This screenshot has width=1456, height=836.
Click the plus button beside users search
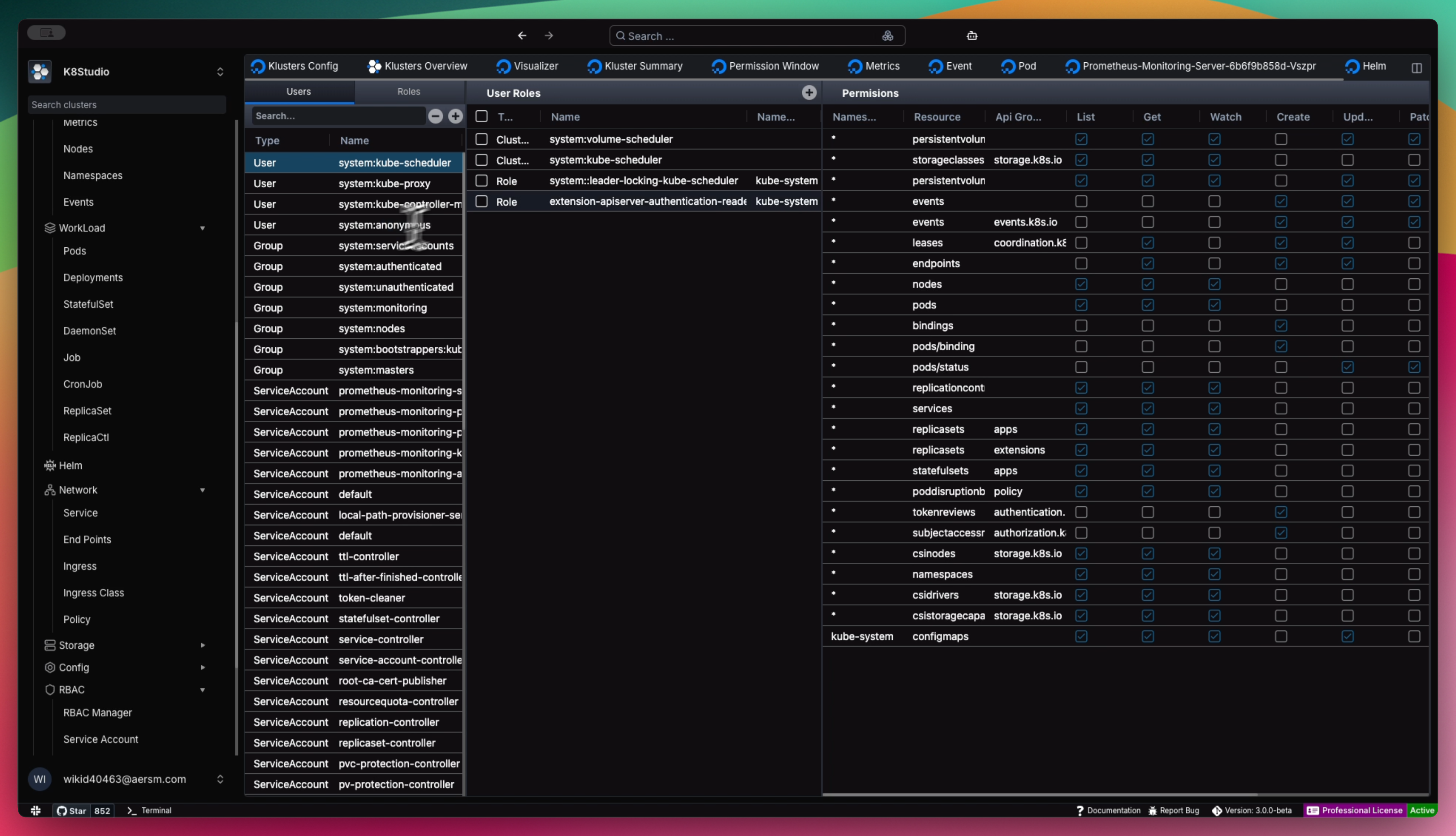(x=455, y=116)
